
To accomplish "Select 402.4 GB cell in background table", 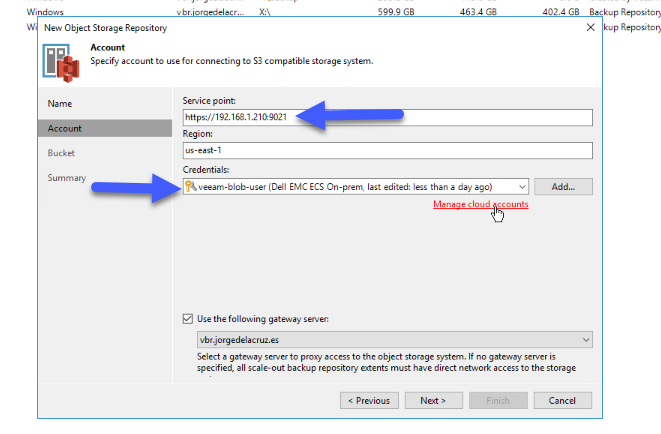I will 561,12.
